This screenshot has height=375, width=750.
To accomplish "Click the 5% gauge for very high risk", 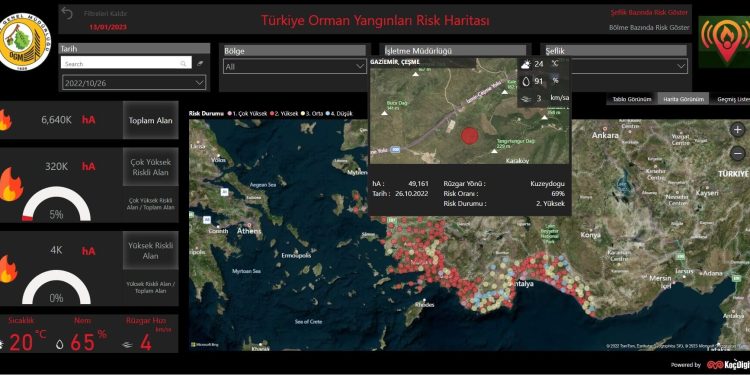I will point(56,205).
